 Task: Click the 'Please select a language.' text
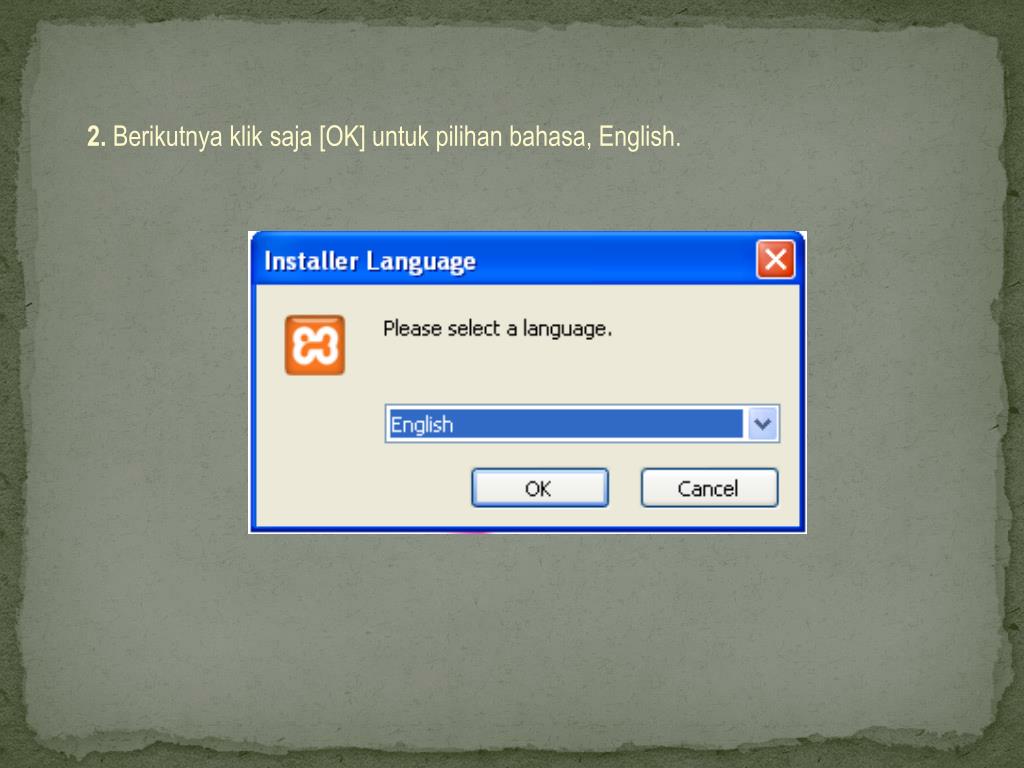point(498,328)
